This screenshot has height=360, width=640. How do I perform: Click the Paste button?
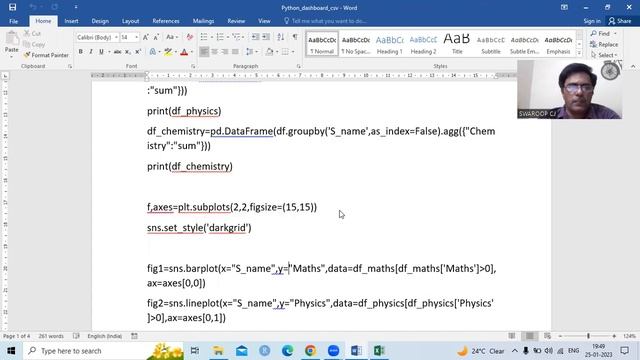coord(11,43)
